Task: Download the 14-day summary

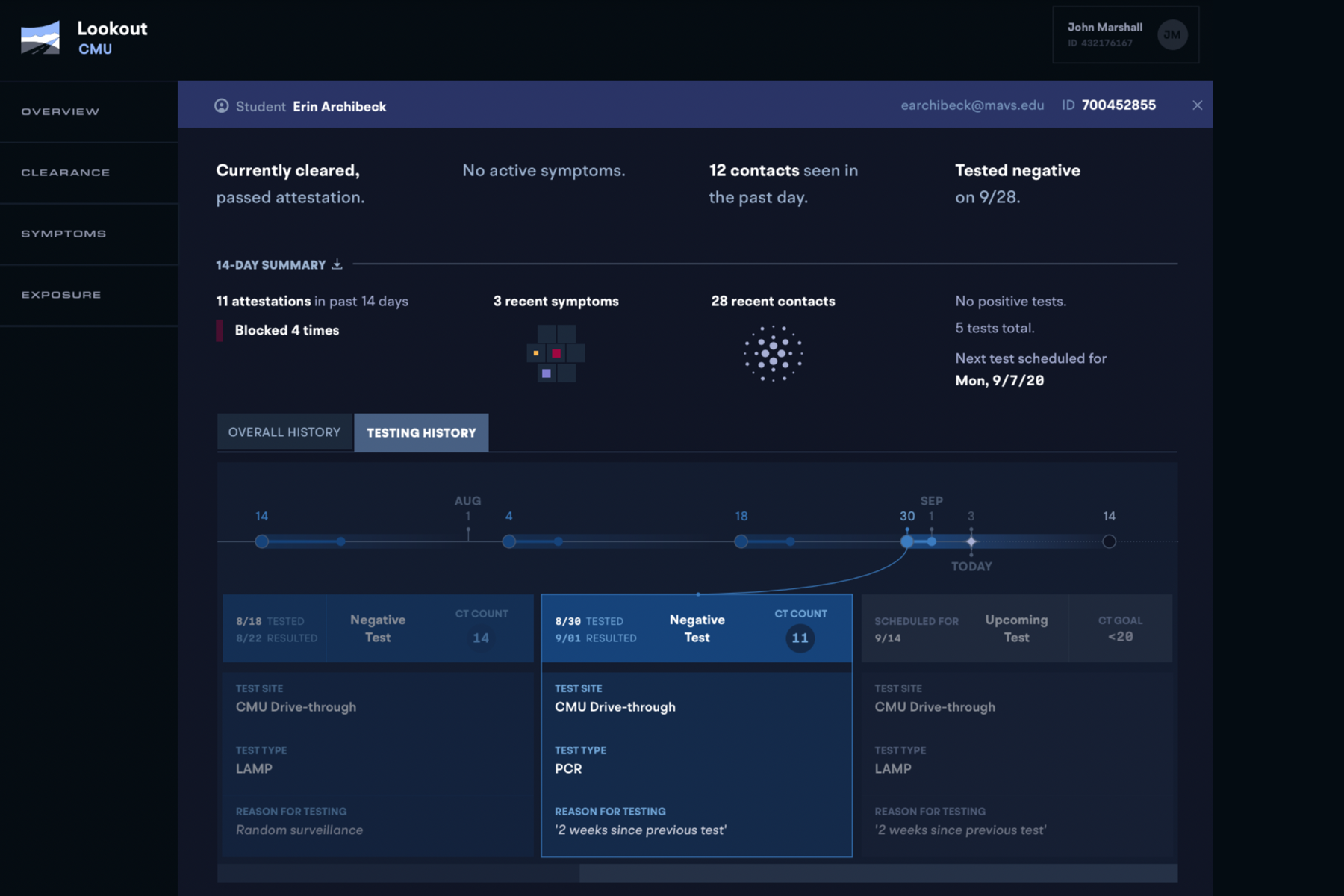Action: tap(337, 264)
